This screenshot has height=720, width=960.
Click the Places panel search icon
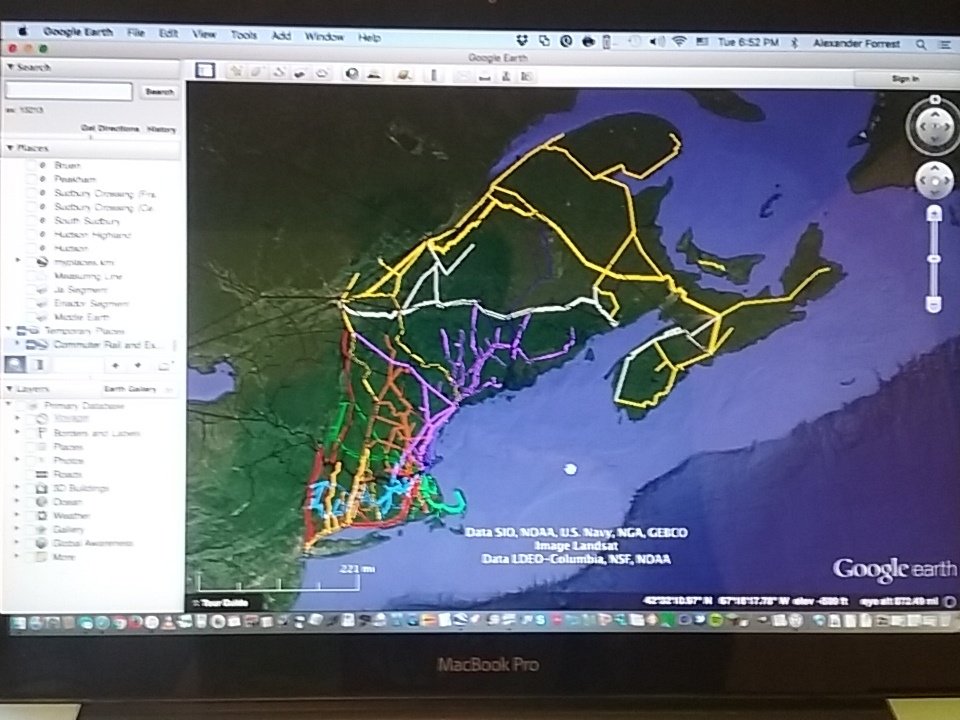point(15,364)
